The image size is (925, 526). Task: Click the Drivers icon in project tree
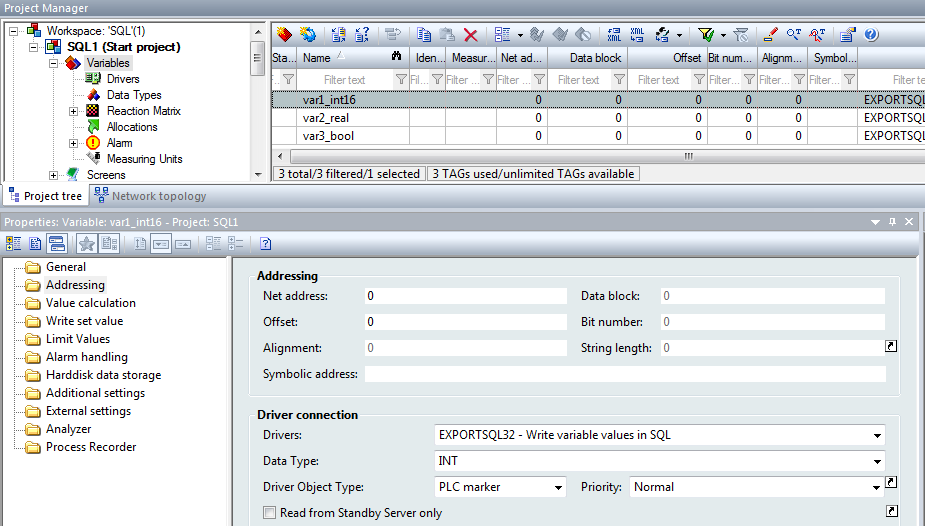pyautogui.click(x=93, y=79)
